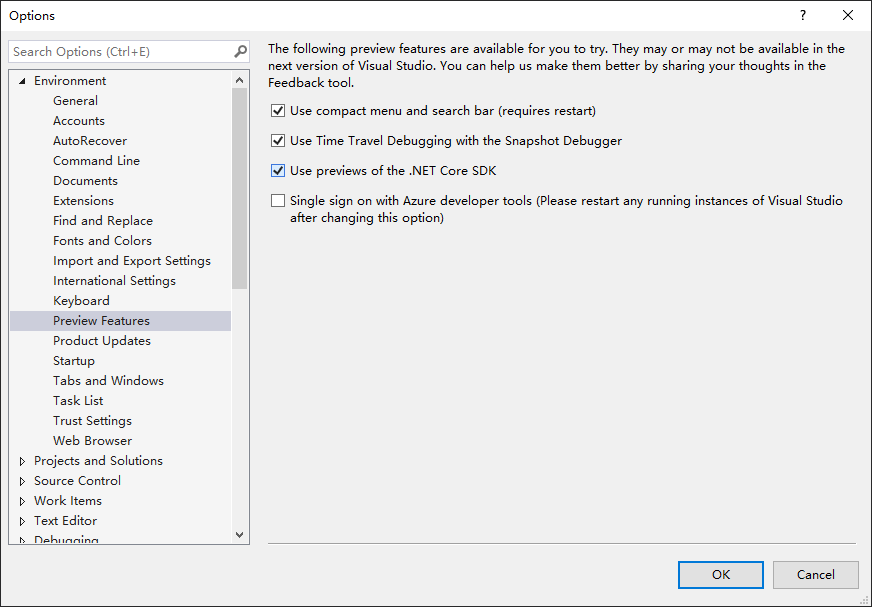The image size is (872, 607).
Task: Select AutoRecover settings
Action: 90,141
